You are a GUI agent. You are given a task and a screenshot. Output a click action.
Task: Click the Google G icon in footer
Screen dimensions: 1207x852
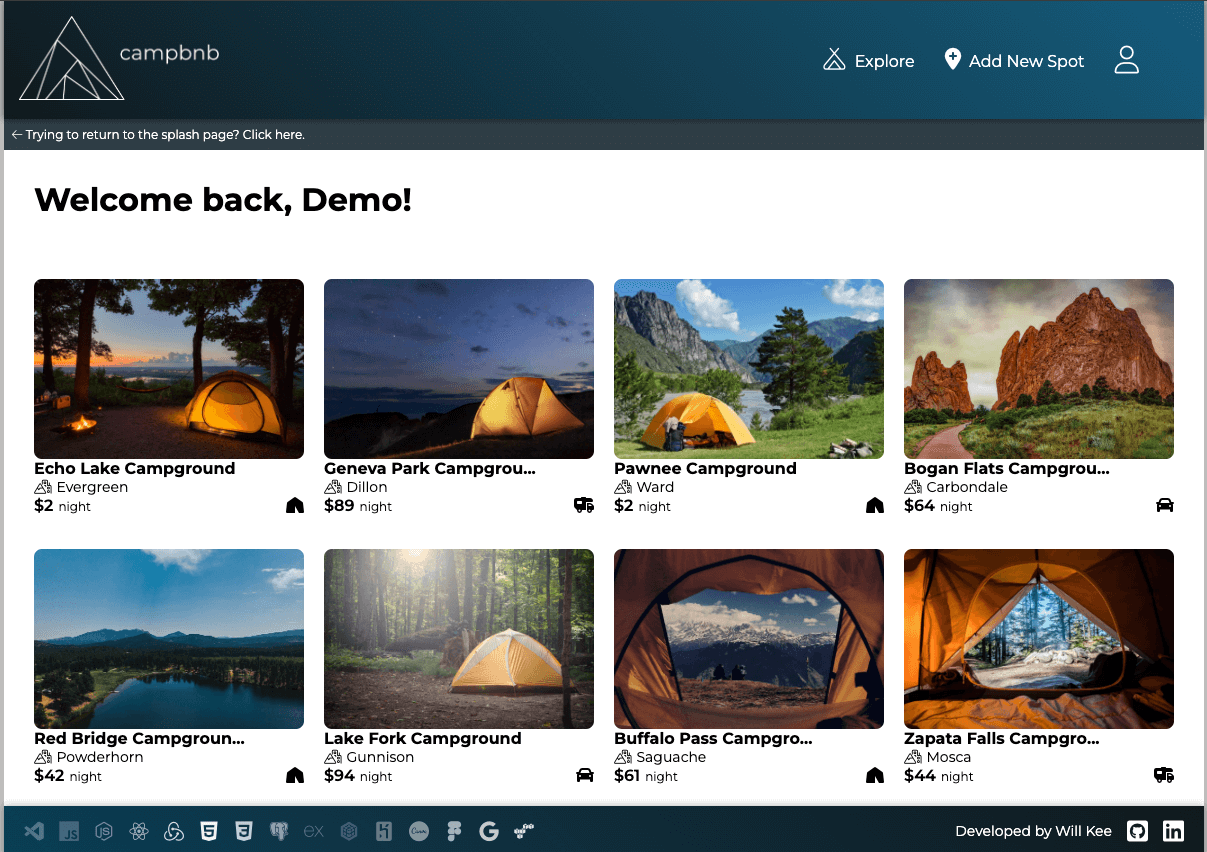[489, 831]
